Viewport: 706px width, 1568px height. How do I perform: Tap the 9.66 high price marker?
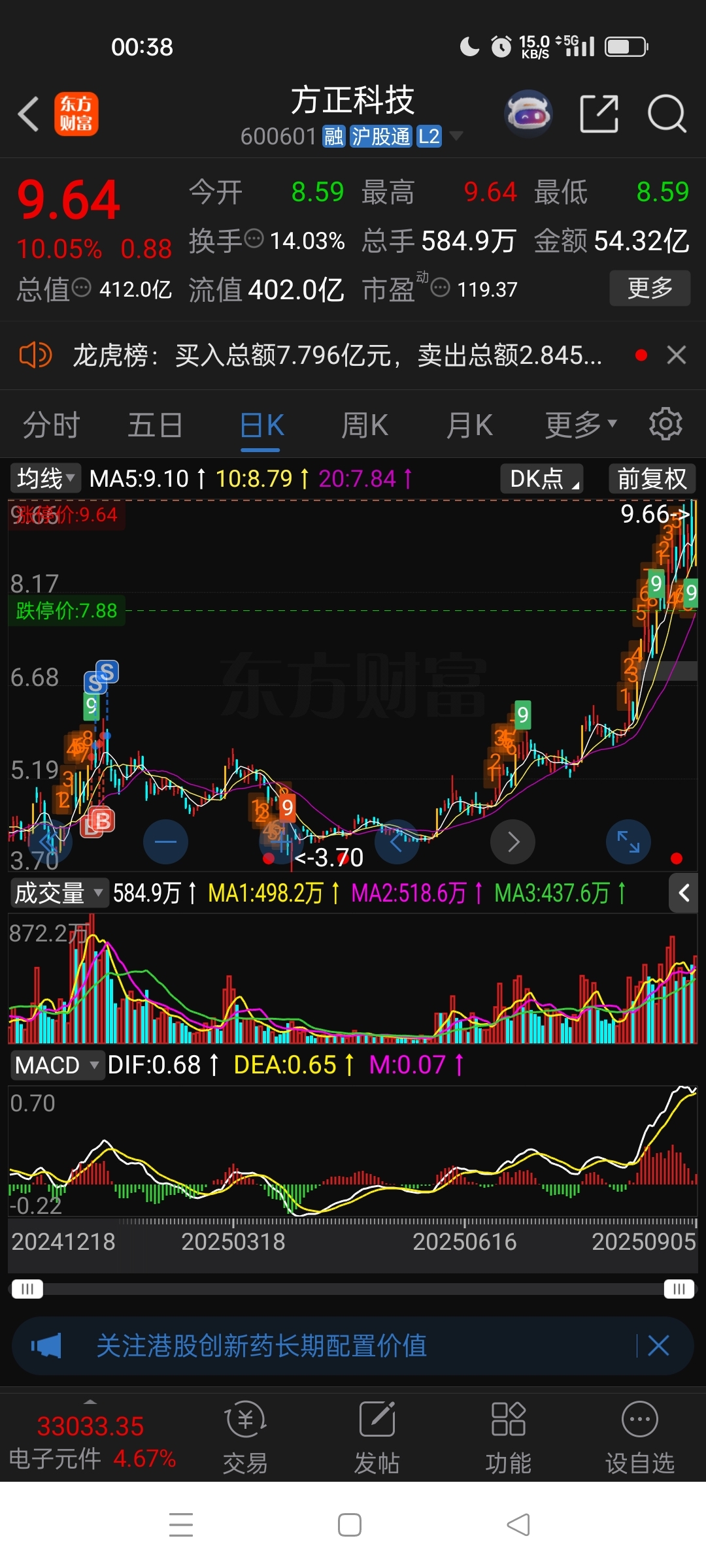coord(655,514)
